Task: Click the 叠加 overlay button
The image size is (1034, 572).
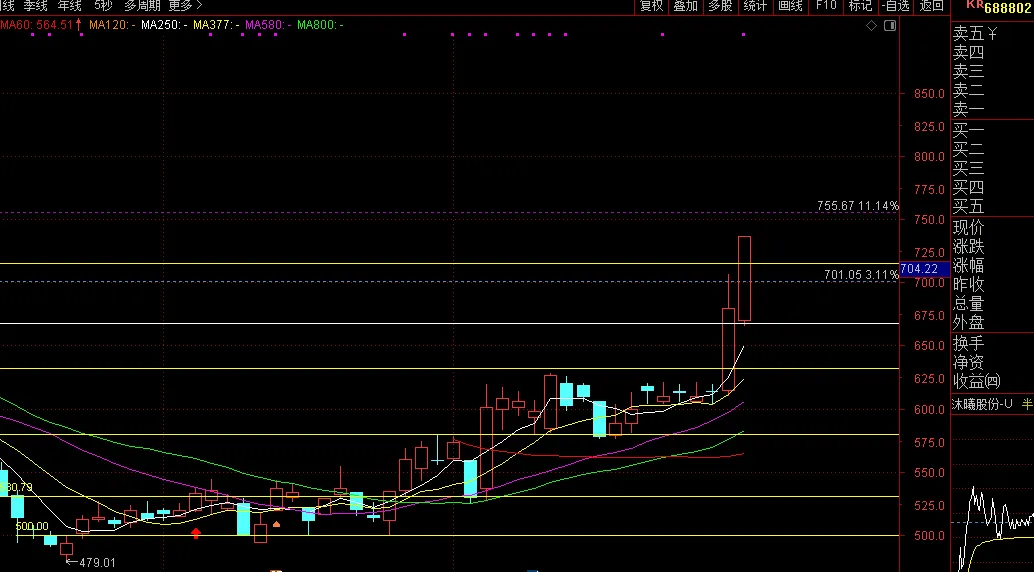Action: coord(685,6)
